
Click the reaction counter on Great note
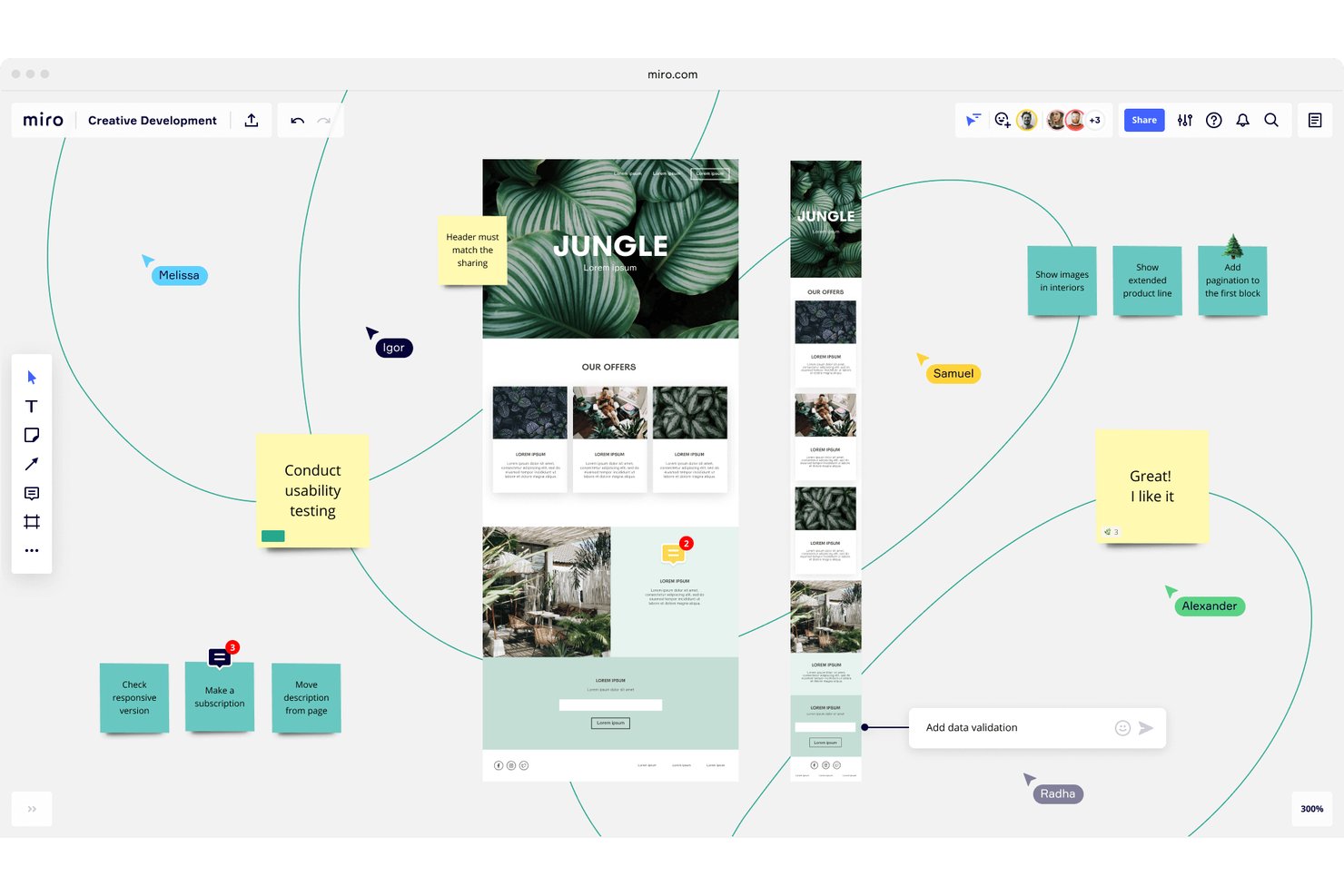pos(1112,532)
